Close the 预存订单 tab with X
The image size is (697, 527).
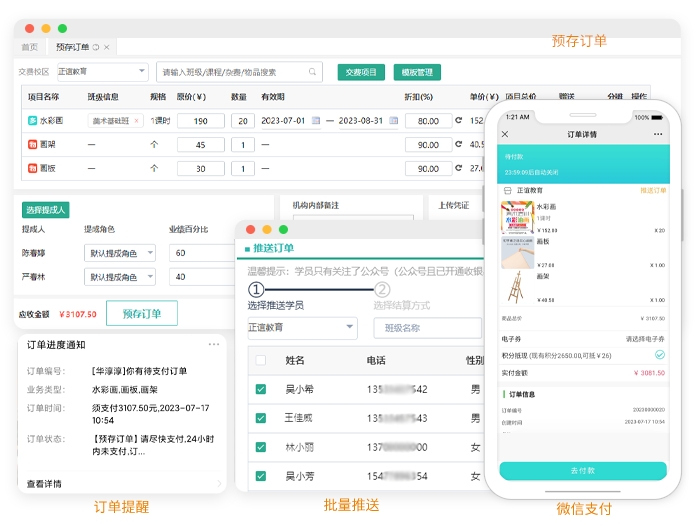(x=108, y=47)
